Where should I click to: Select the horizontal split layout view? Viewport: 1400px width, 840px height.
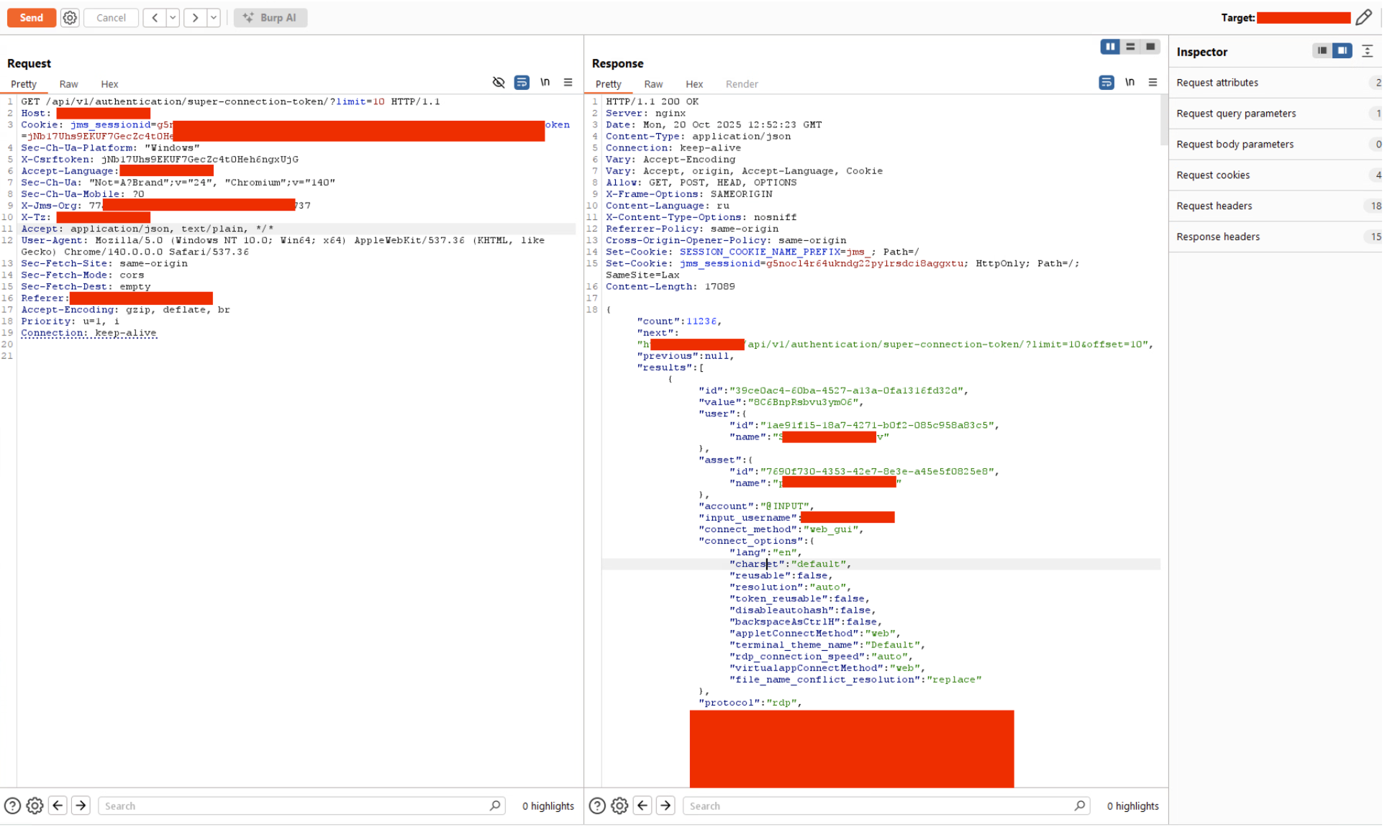coord(1130,46)
